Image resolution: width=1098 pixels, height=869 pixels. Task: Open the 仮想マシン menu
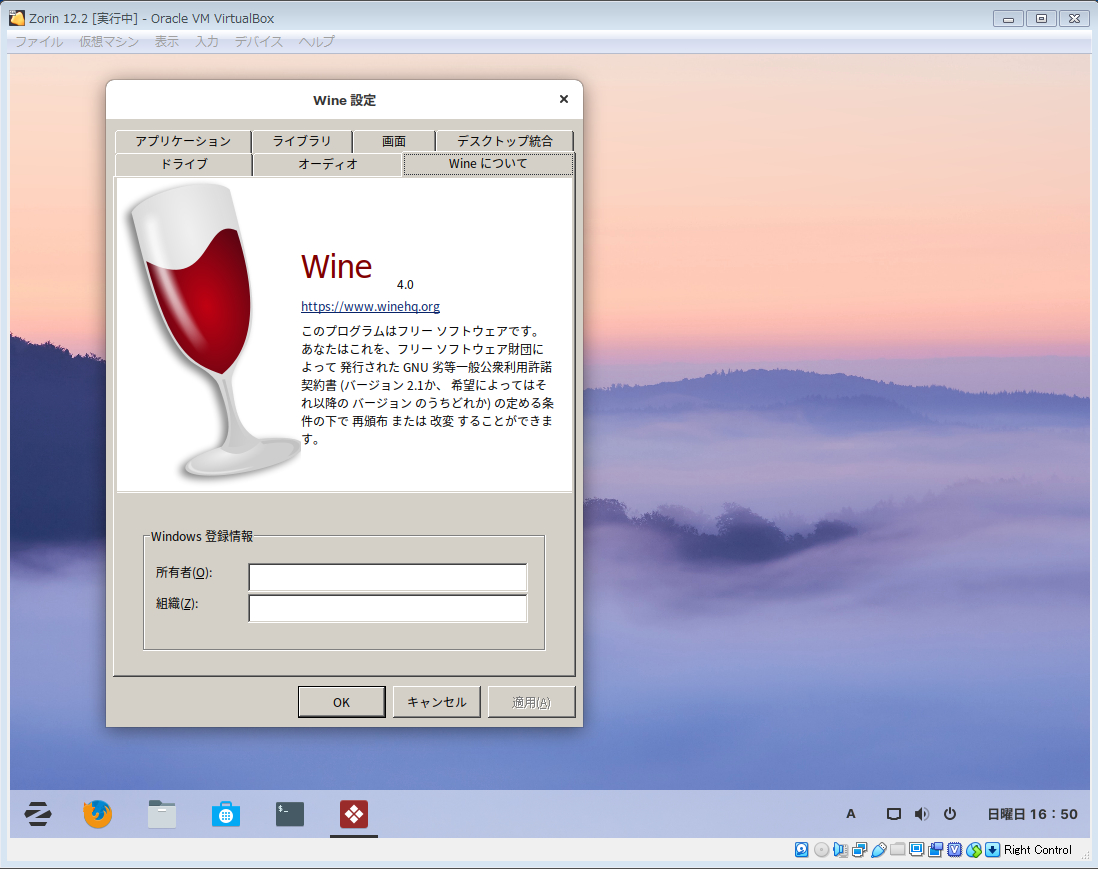click(109, 41)
